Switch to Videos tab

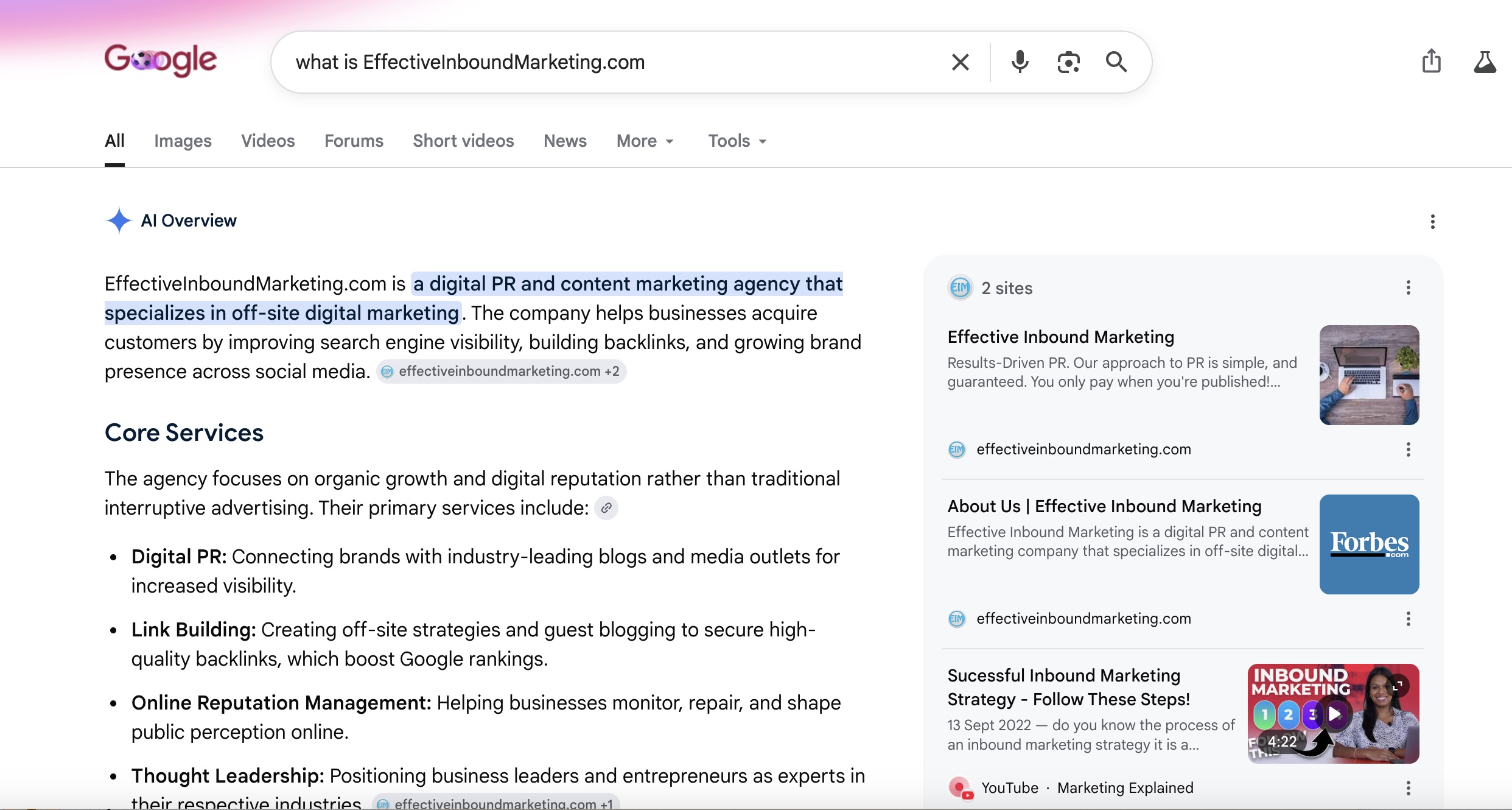point(268,141)
